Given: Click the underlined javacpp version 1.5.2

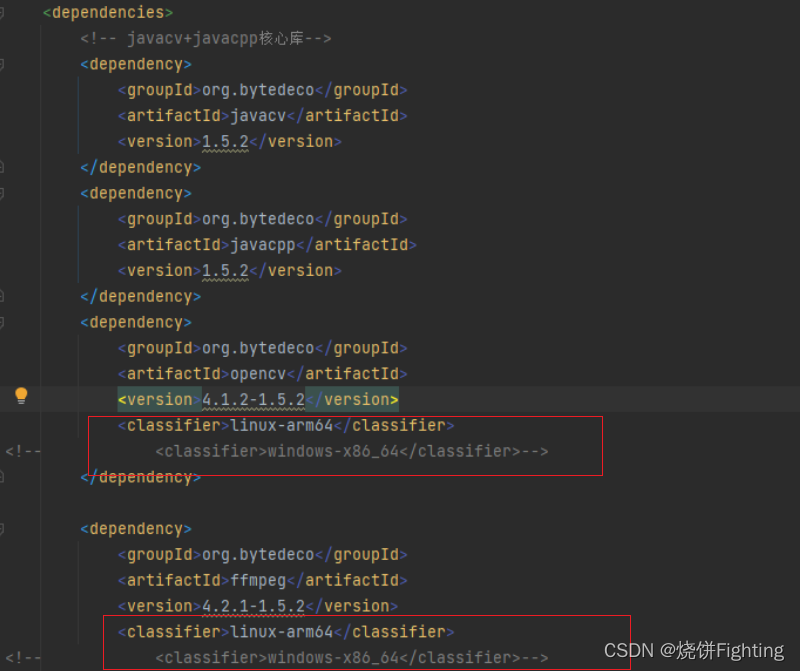Looking at the screenshot, I should [224, 270].
